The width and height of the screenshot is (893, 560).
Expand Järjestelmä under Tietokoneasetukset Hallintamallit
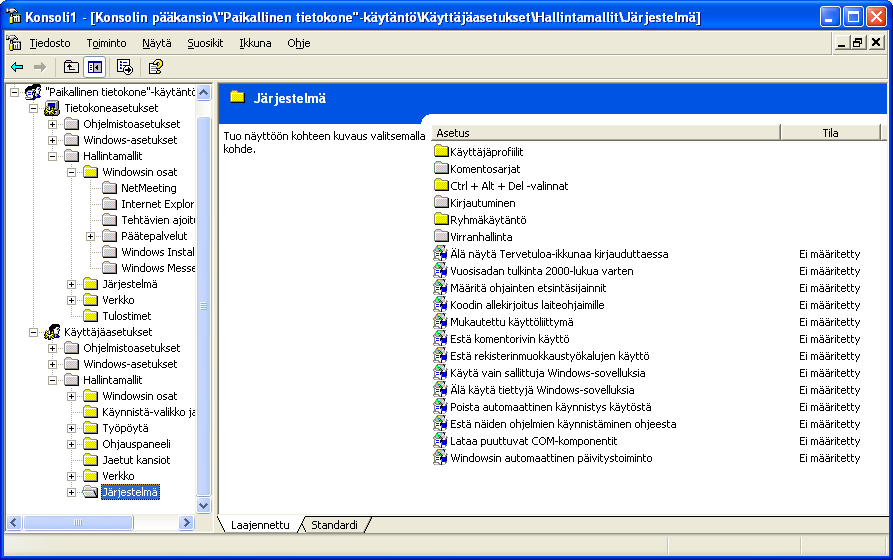coord(72,284)
